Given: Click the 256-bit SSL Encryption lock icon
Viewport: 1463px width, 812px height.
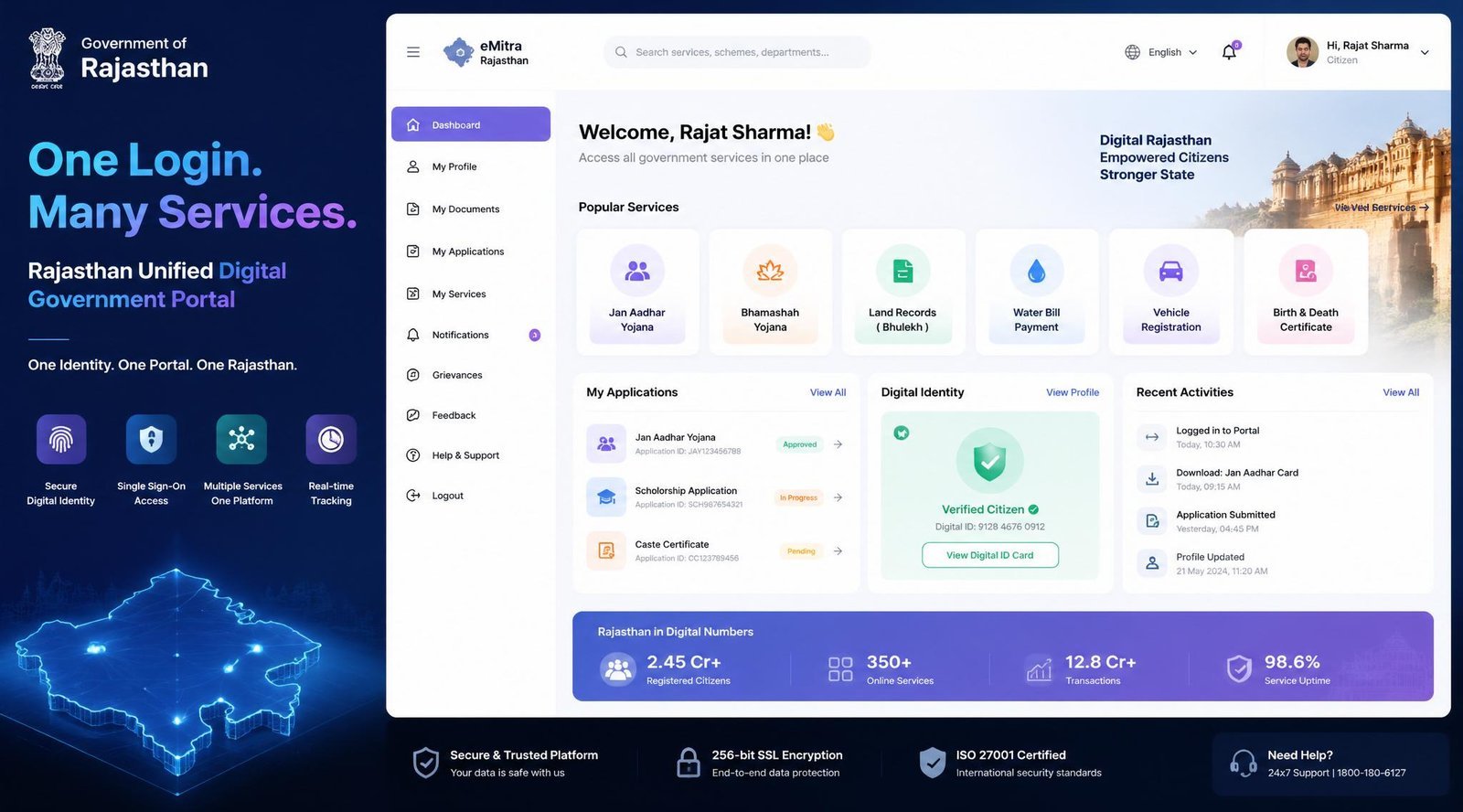Looking at the screenshot, I should [689, 763].
